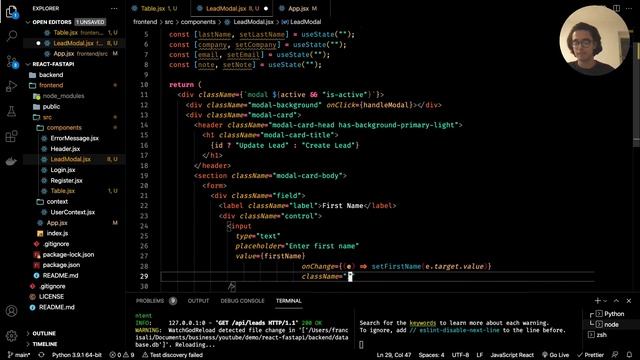Collapse the context folder
640x360 pixels.
[x=57, y=202]
